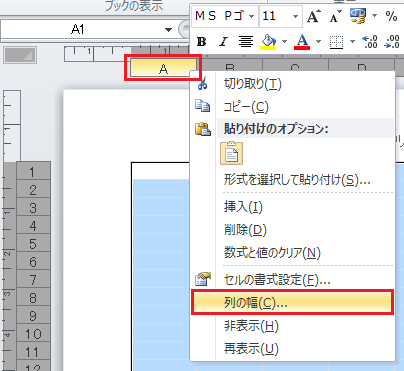404x371 pixels.
Task: Expand accounting format dropdown arrow
Action: click(x=374, y=16)
